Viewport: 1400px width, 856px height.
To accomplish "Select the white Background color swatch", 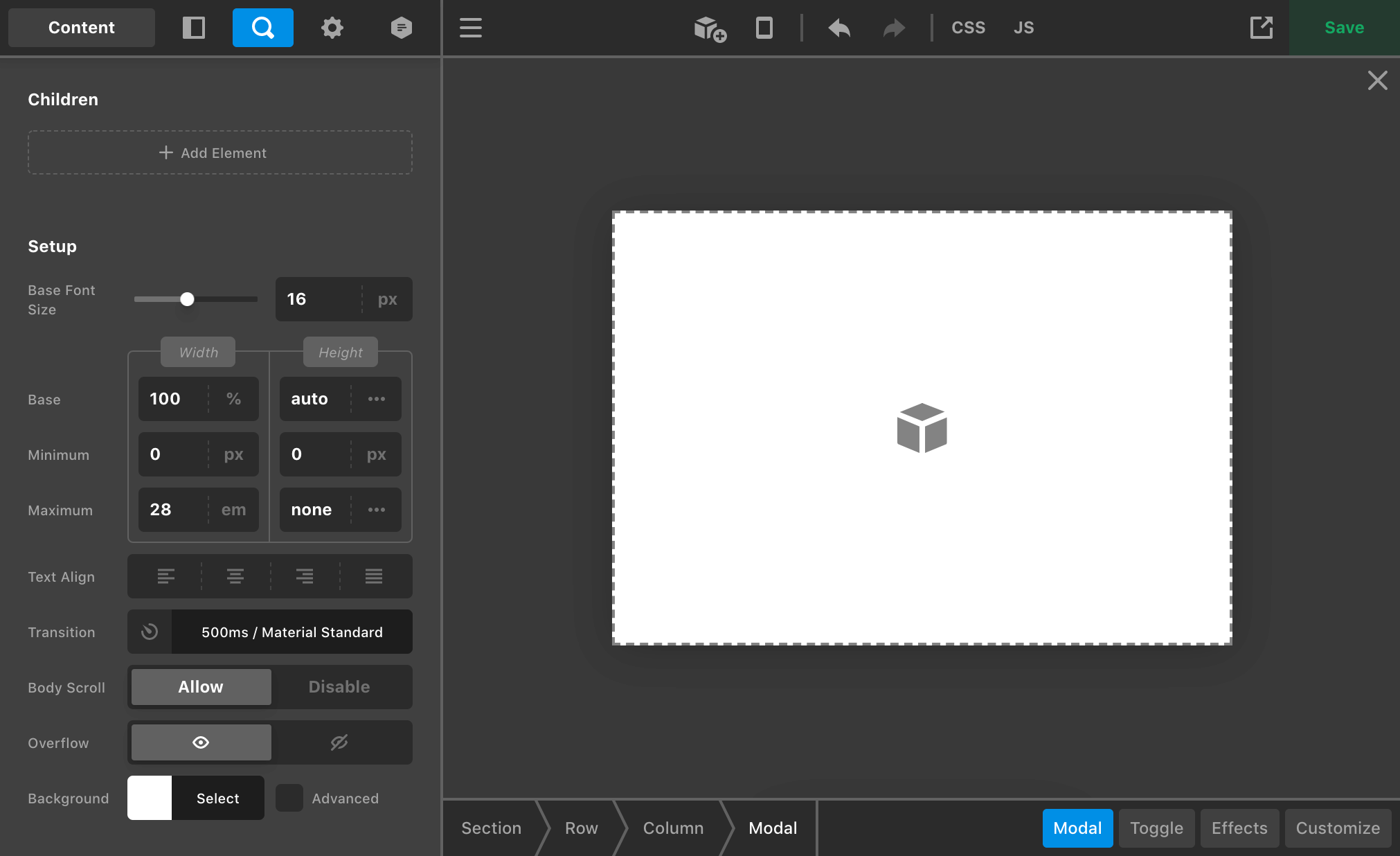I will click(149, 798).
